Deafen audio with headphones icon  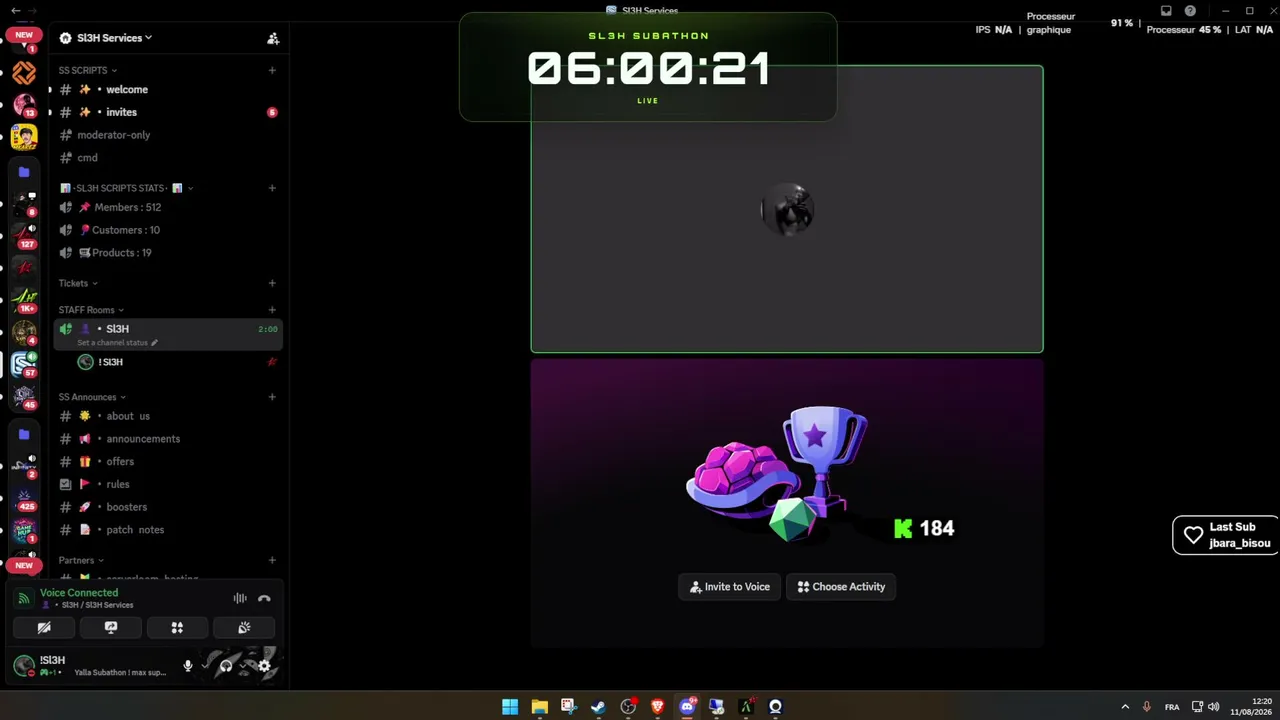click(226, 666)
